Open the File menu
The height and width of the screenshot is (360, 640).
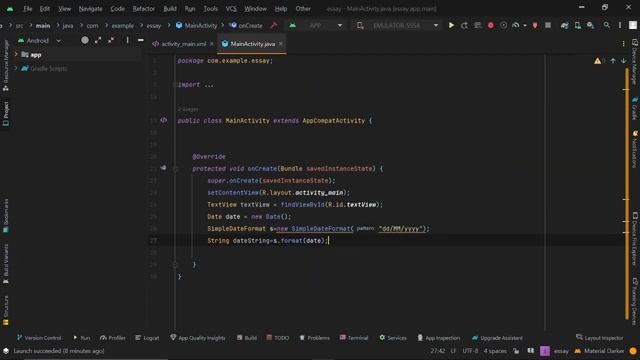pyautogui.click(x=27, y=9)
